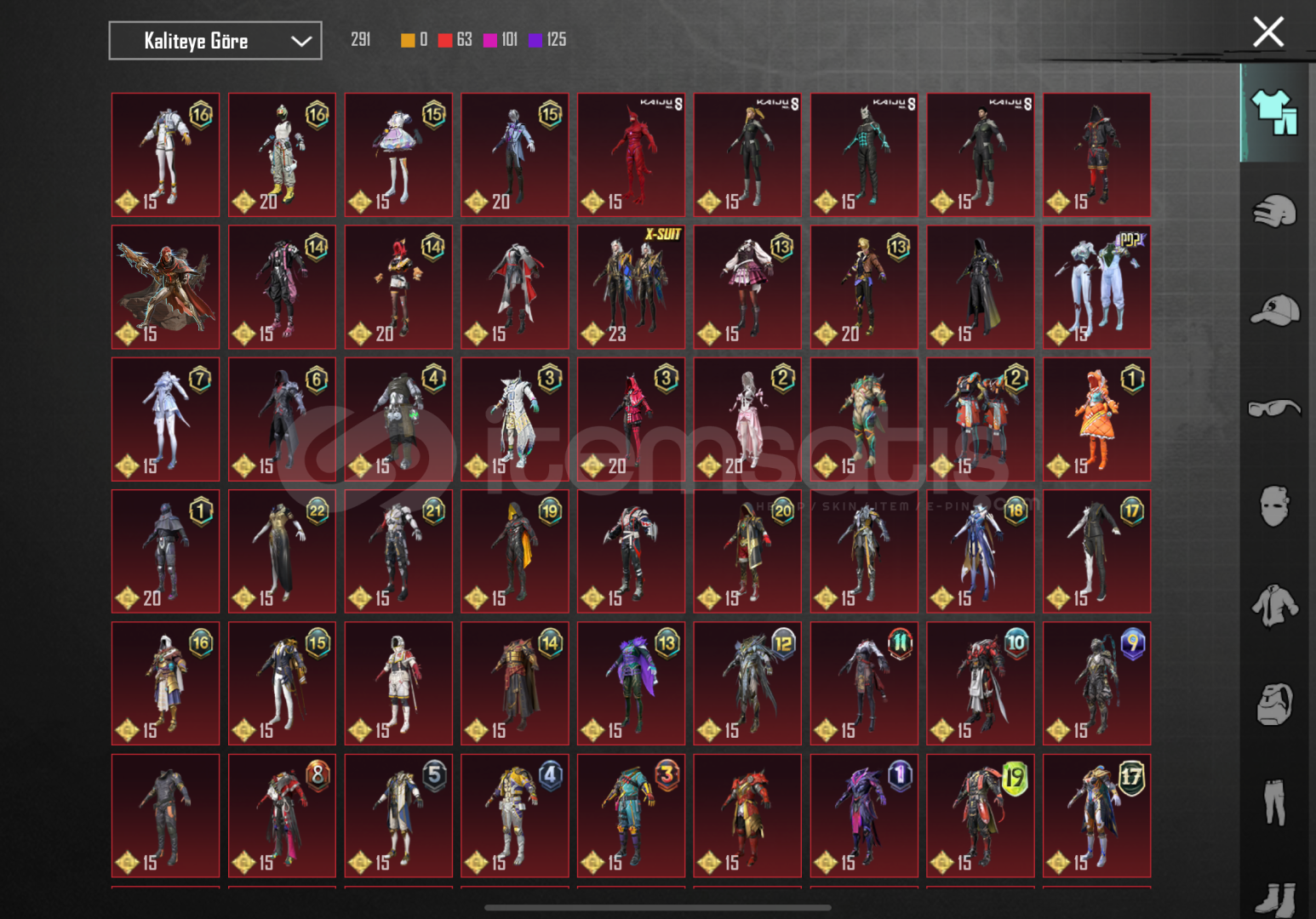
Task: Select the winged warrior outfit with red cloak
Action: (165, 287)
